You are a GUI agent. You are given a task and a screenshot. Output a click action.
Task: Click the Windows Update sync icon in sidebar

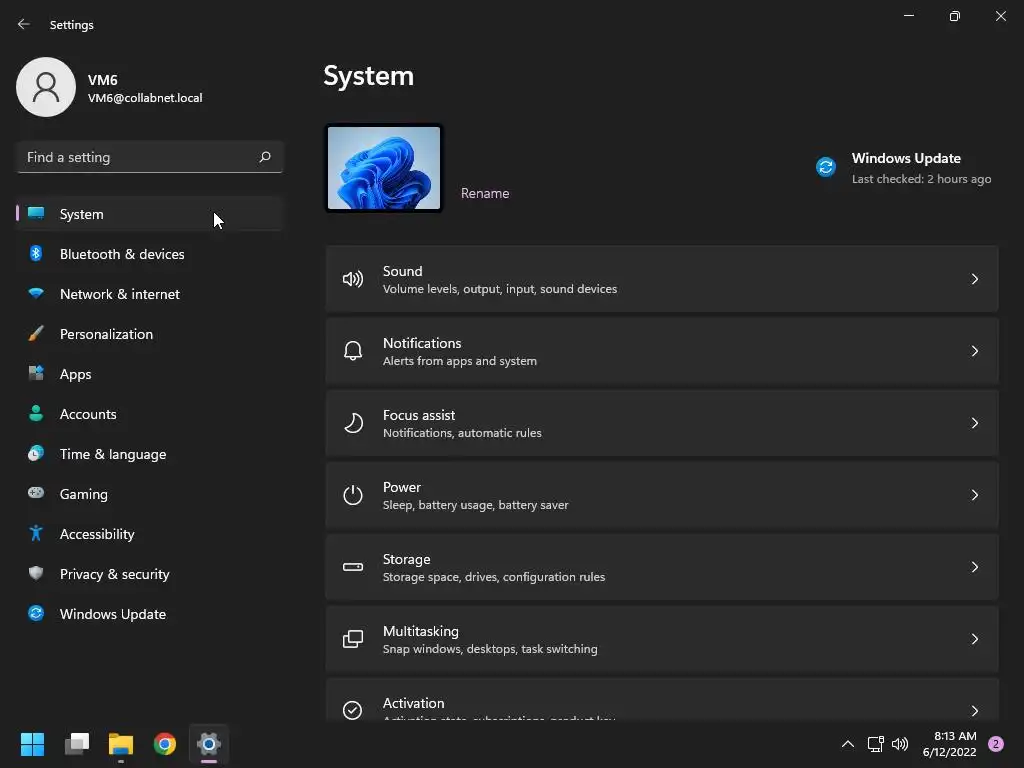36,613
